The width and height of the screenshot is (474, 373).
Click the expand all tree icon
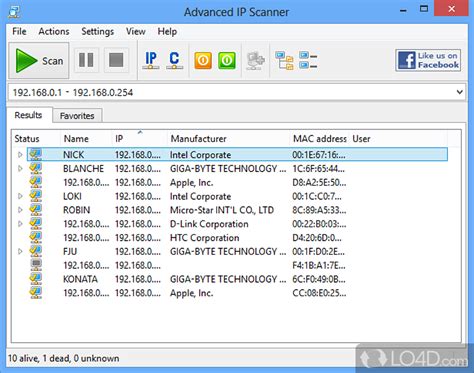tap(284, 60)
